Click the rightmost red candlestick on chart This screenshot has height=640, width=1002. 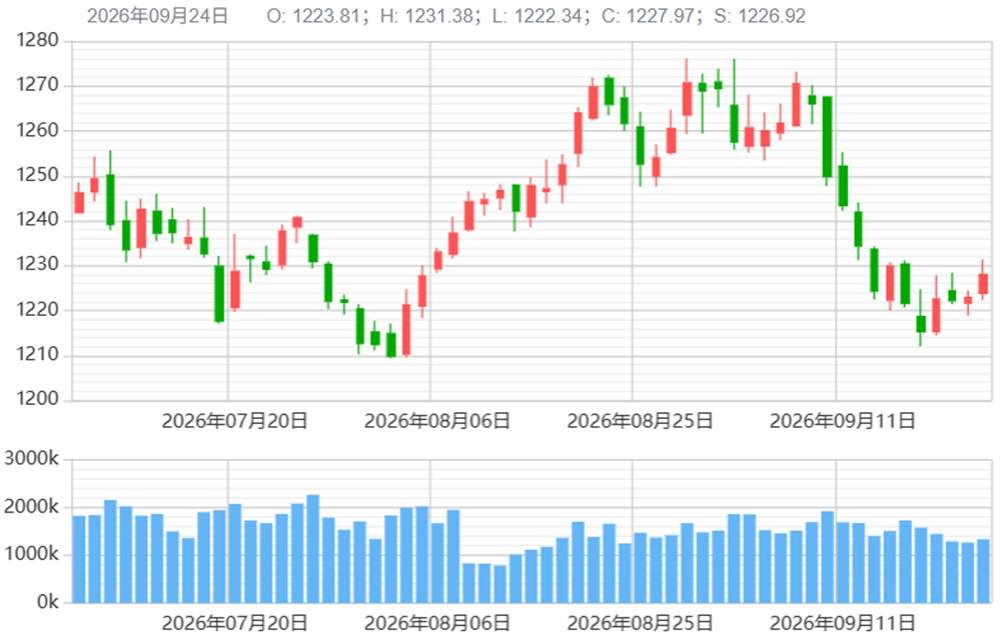(983, 284)
